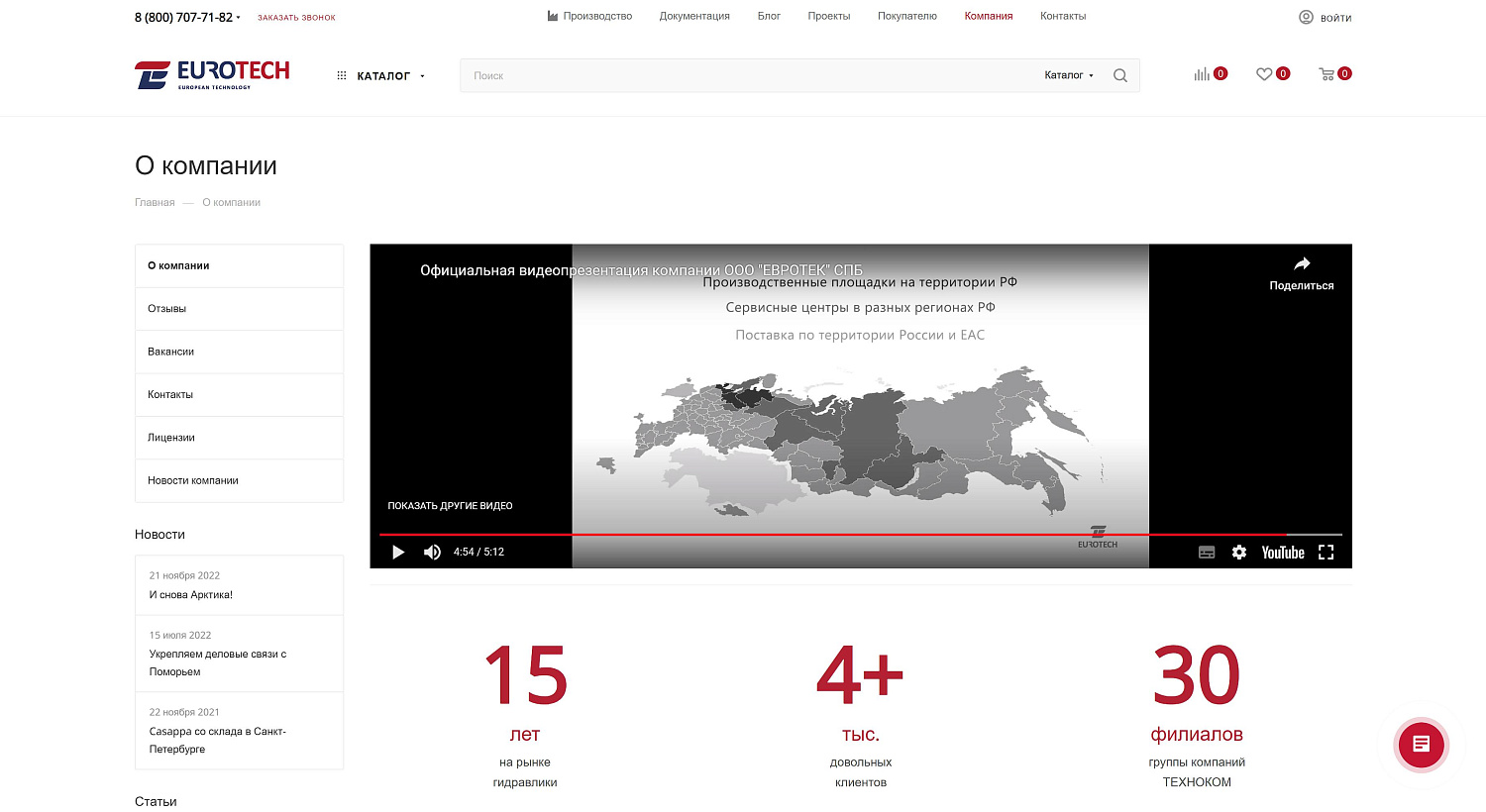The width and height of the screenshot is (1486, 812).
Task: Open the shopping cart icon
Action: tap(1327, 74)
